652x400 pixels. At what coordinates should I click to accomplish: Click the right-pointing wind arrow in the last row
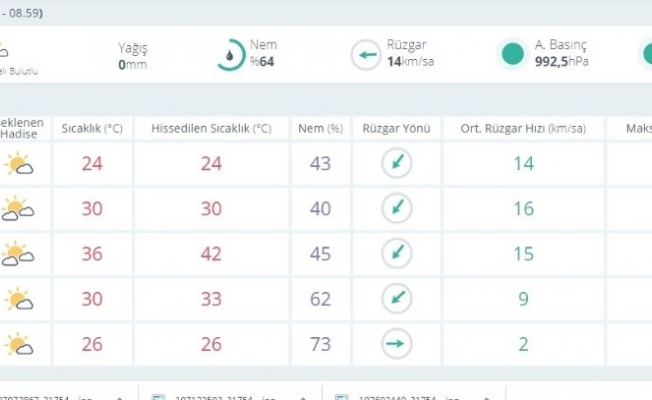[x=397, y=344]
